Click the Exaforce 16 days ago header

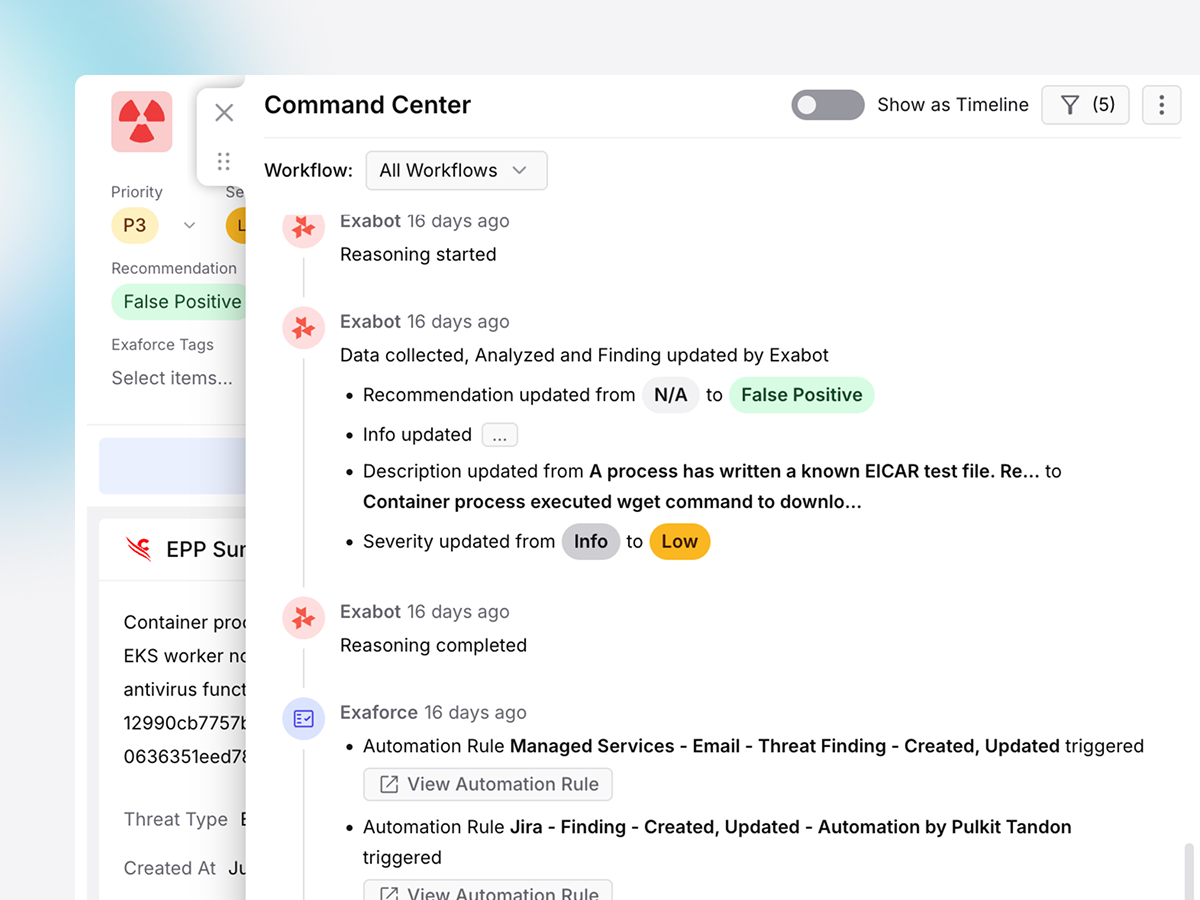433,713
